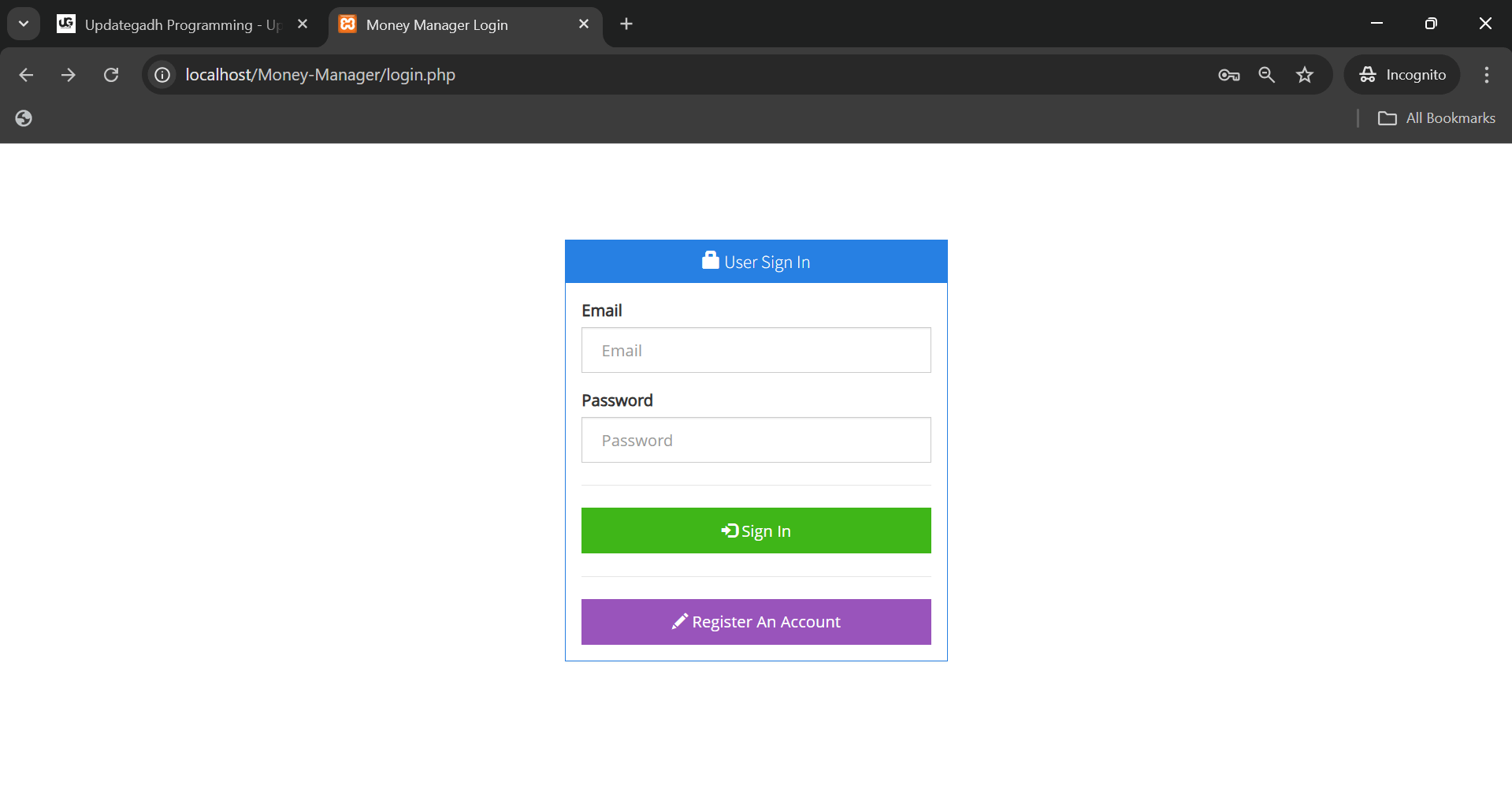Click the forward navigation arrow
1512x793 pixels.
(69, 74)
